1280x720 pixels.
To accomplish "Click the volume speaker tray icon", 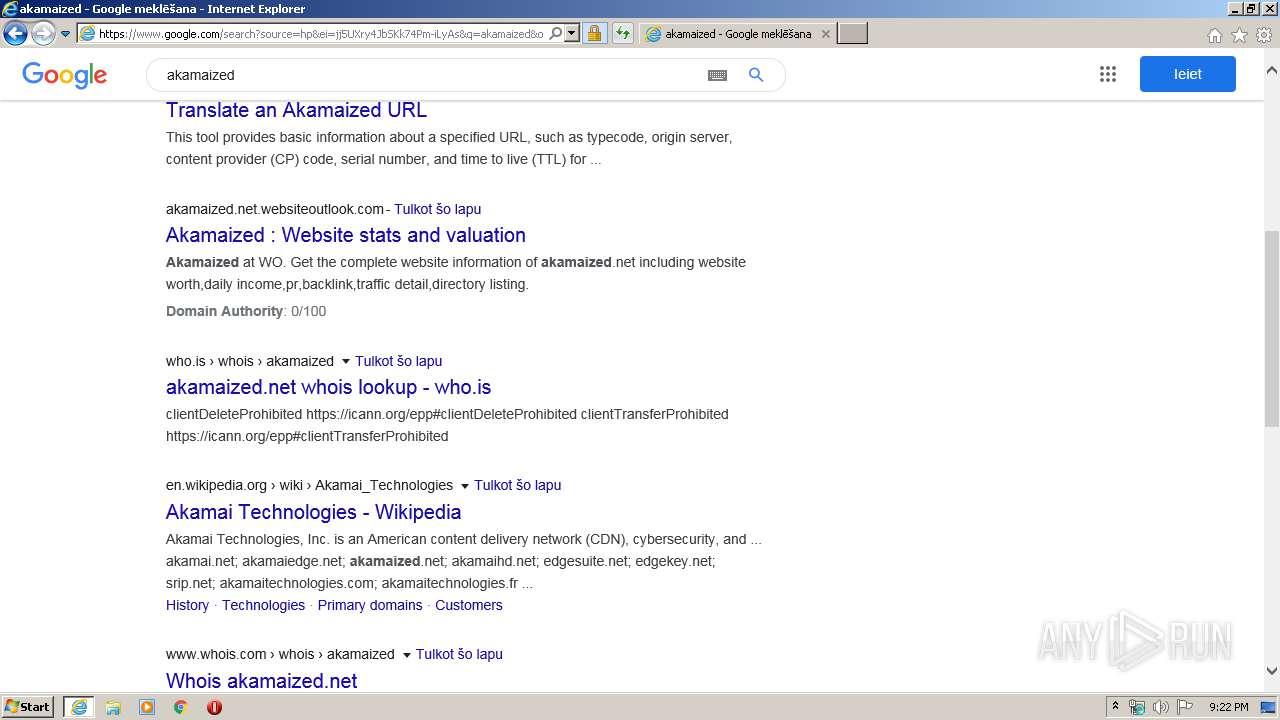I will point(1161,707).
